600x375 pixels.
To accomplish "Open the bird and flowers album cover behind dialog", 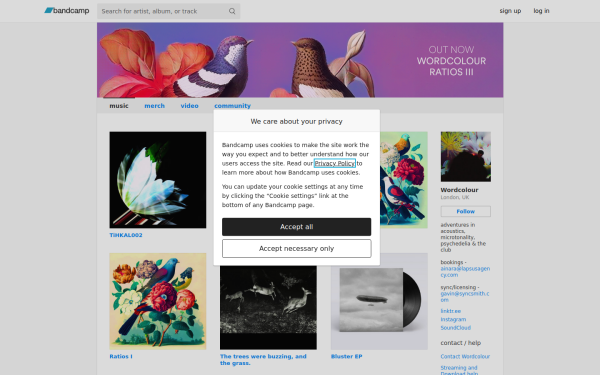I will pyautogui.click(x=404, y=180).
